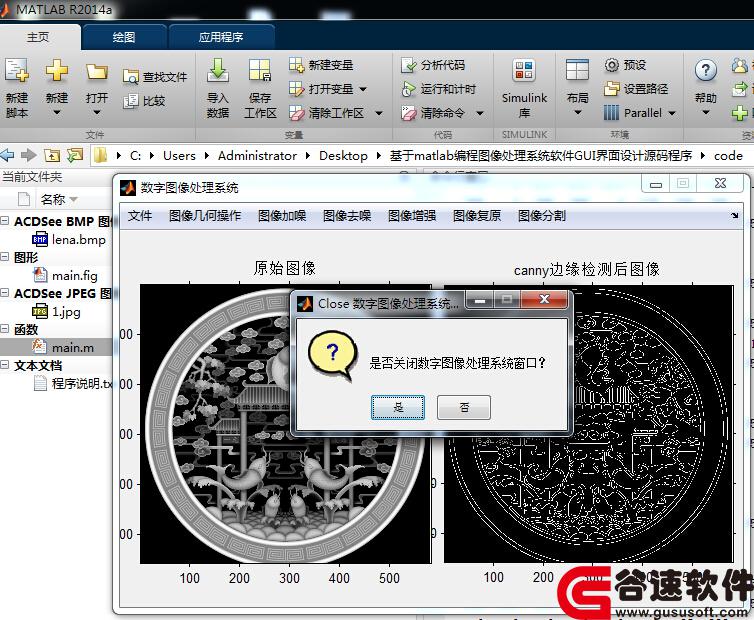
Task: Select main.m in file list
Action: tap(63, 347)
